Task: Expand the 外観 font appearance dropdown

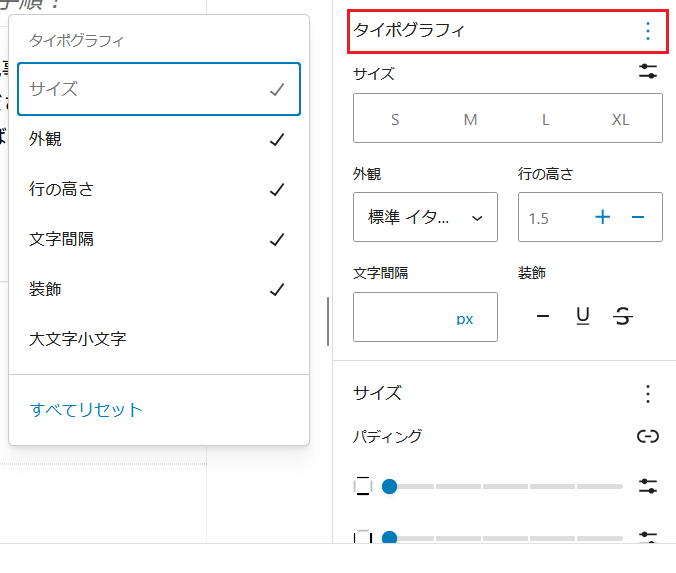Action: pyautogui.click(x=425, y=218)
